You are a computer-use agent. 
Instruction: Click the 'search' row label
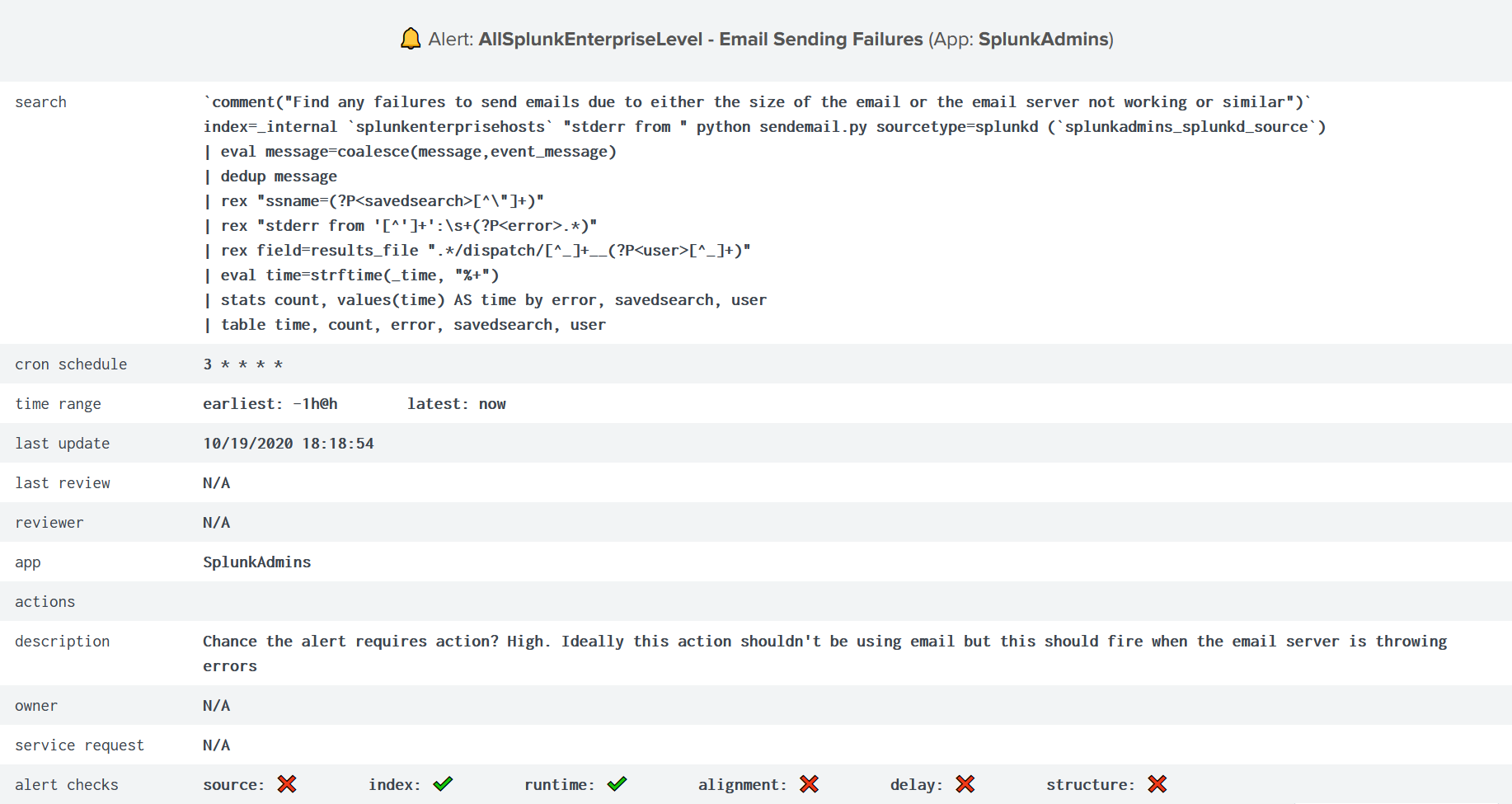point(40,102)
